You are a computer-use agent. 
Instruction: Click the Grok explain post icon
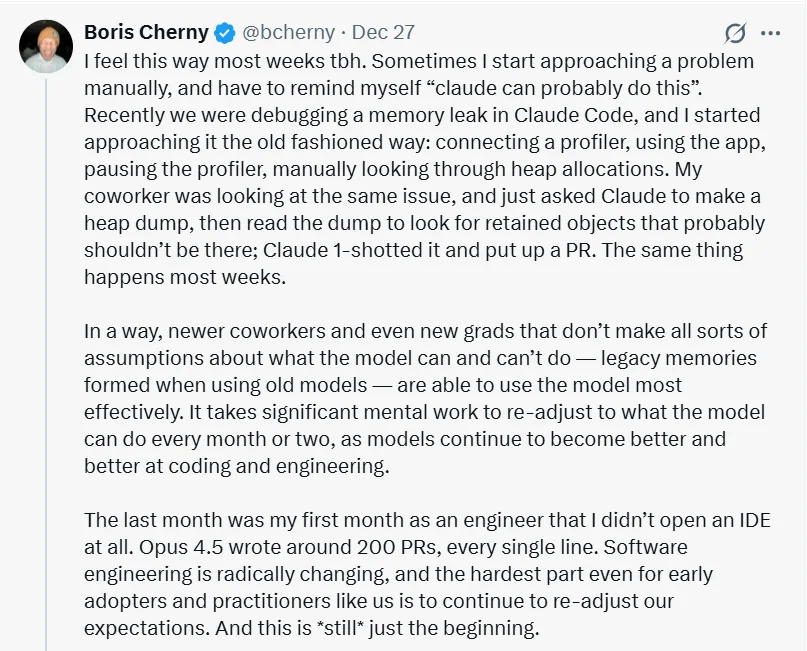[735, 33]
